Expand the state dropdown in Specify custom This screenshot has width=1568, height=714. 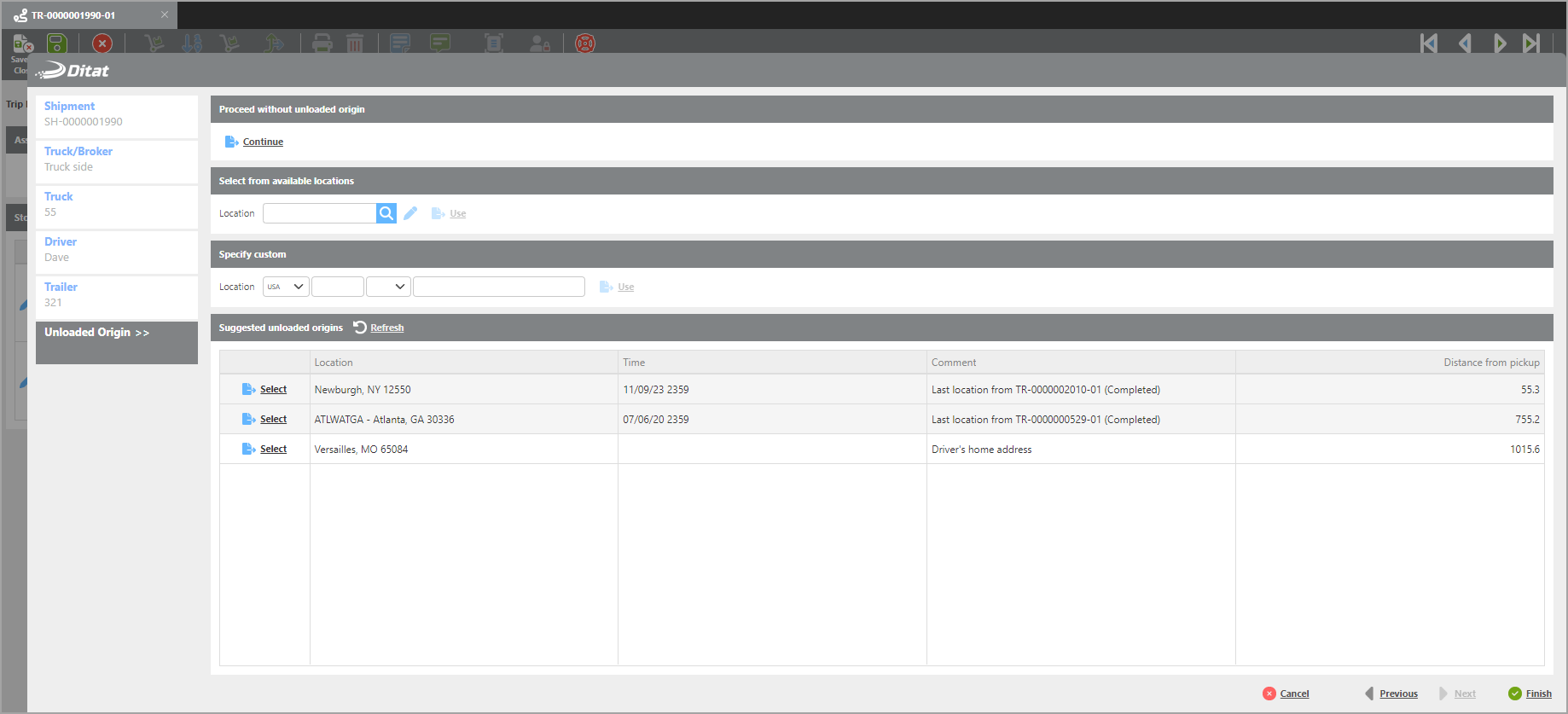point(388,287)
